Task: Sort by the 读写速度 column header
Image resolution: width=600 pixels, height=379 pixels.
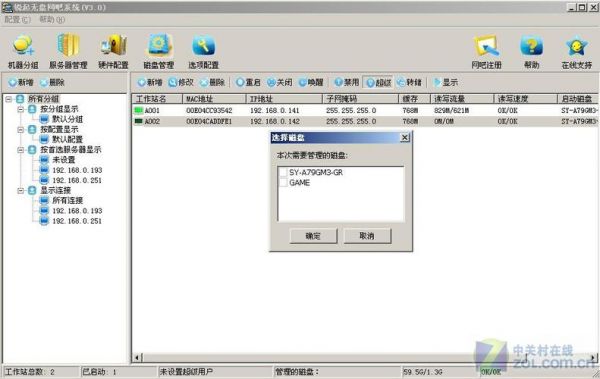Action: pyautogui.click(x=526, y=99)
